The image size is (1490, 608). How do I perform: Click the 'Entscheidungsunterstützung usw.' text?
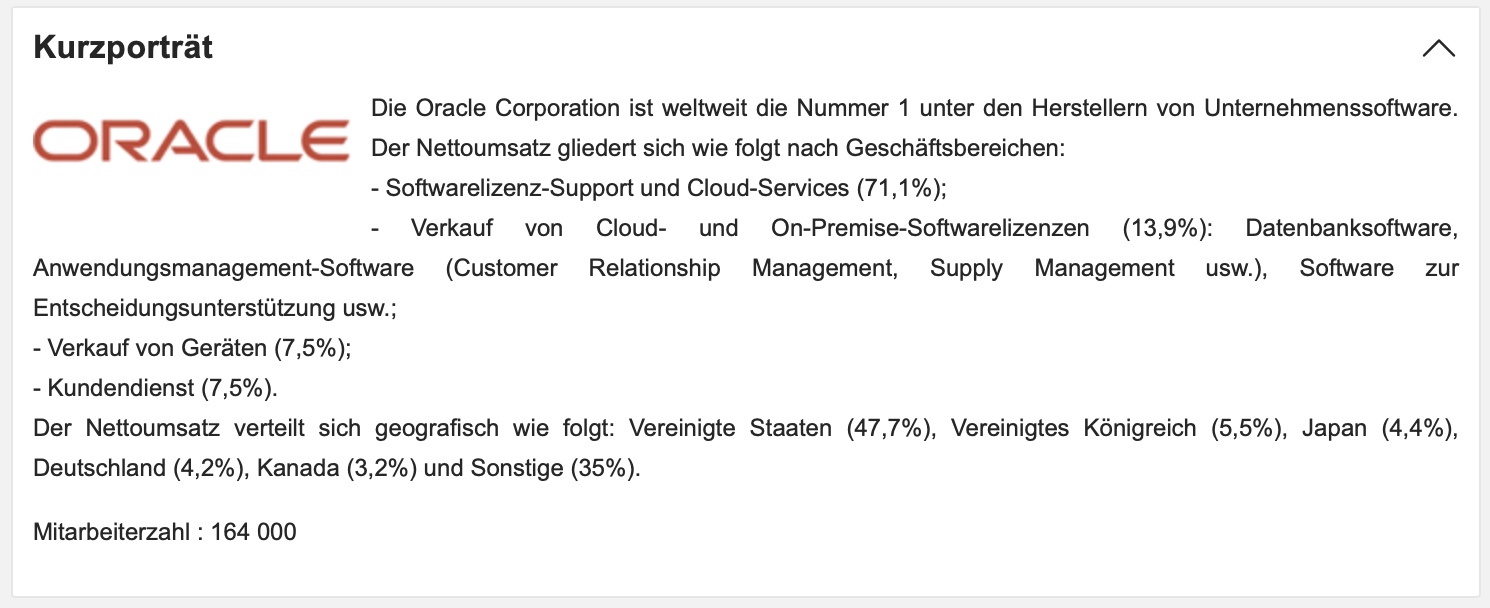point(214,308)
